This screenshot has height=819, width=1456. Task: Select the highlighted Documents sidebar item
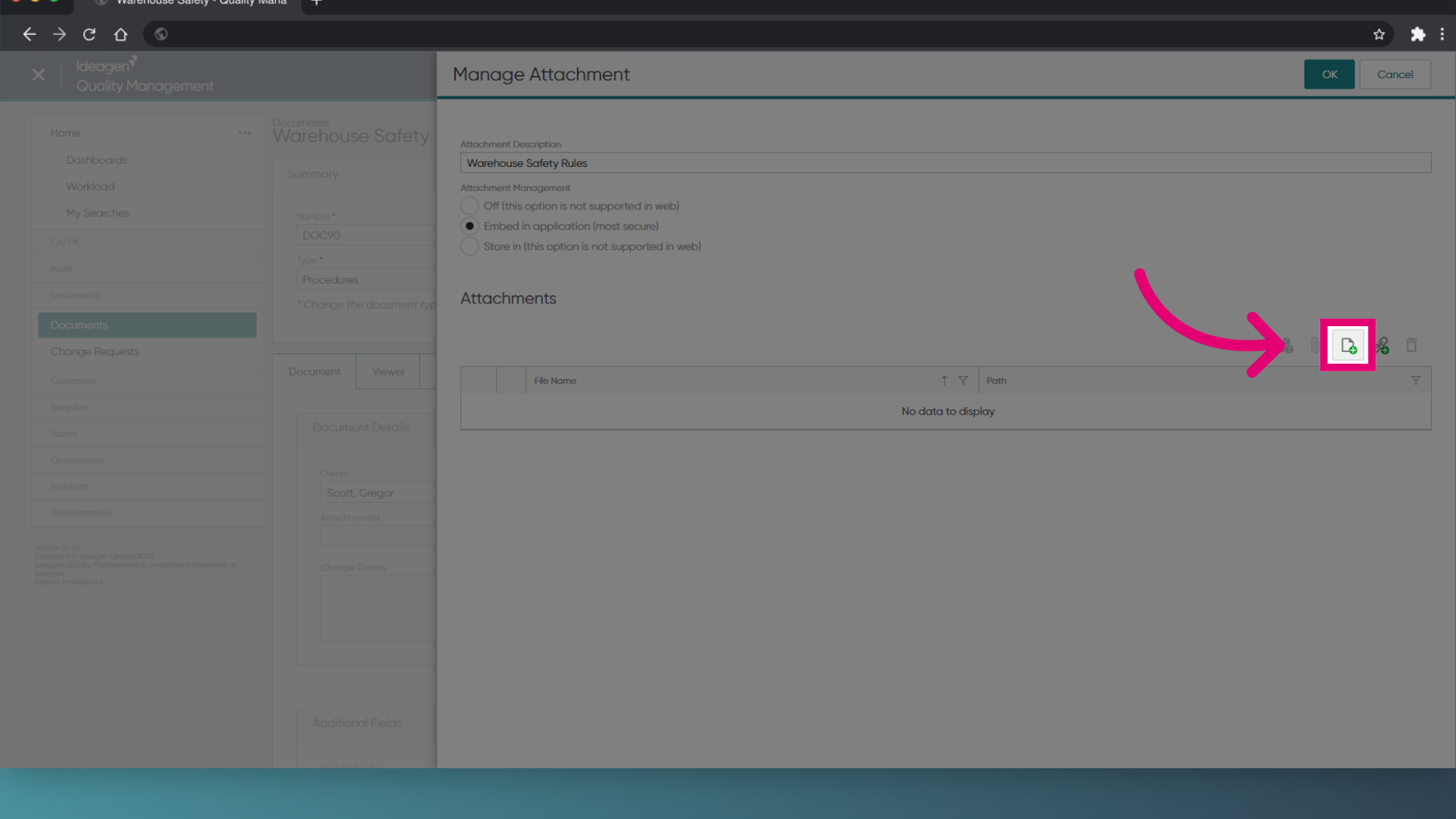coord(147,325)
